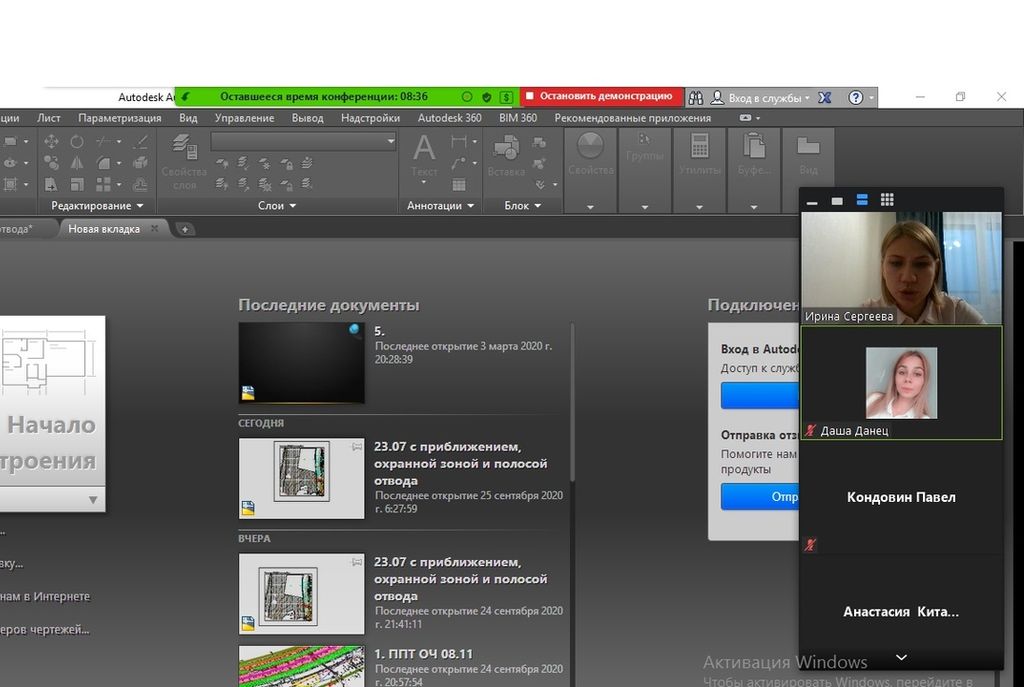The width and height of the screenshot is (1024, 687).
Task: Click Остановить демонстрацию to stop sharing
Action: [x=601, y=97]
